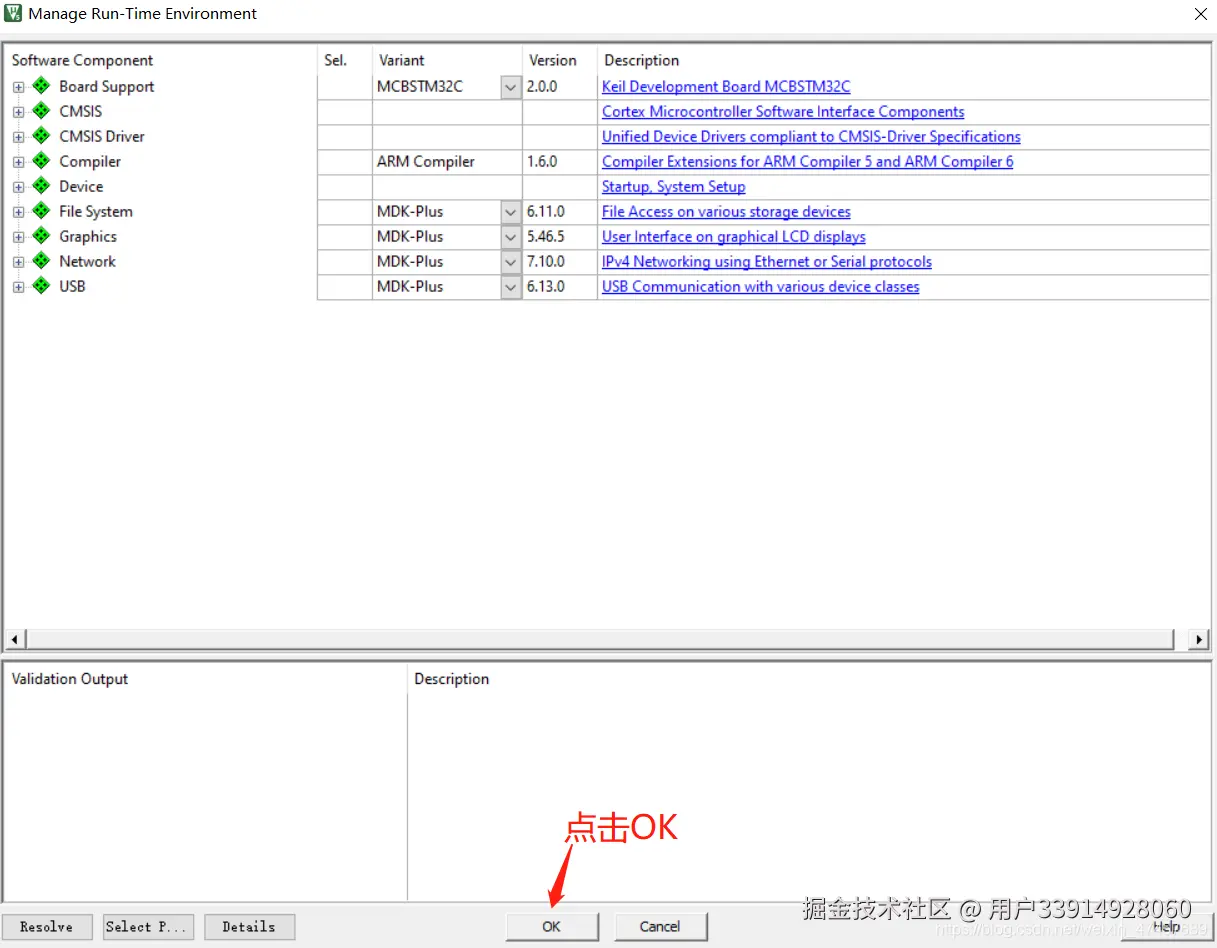Select the Board Support tree label
The height and width of the screenshot is (948, 1217).
[x=106, y=87]
